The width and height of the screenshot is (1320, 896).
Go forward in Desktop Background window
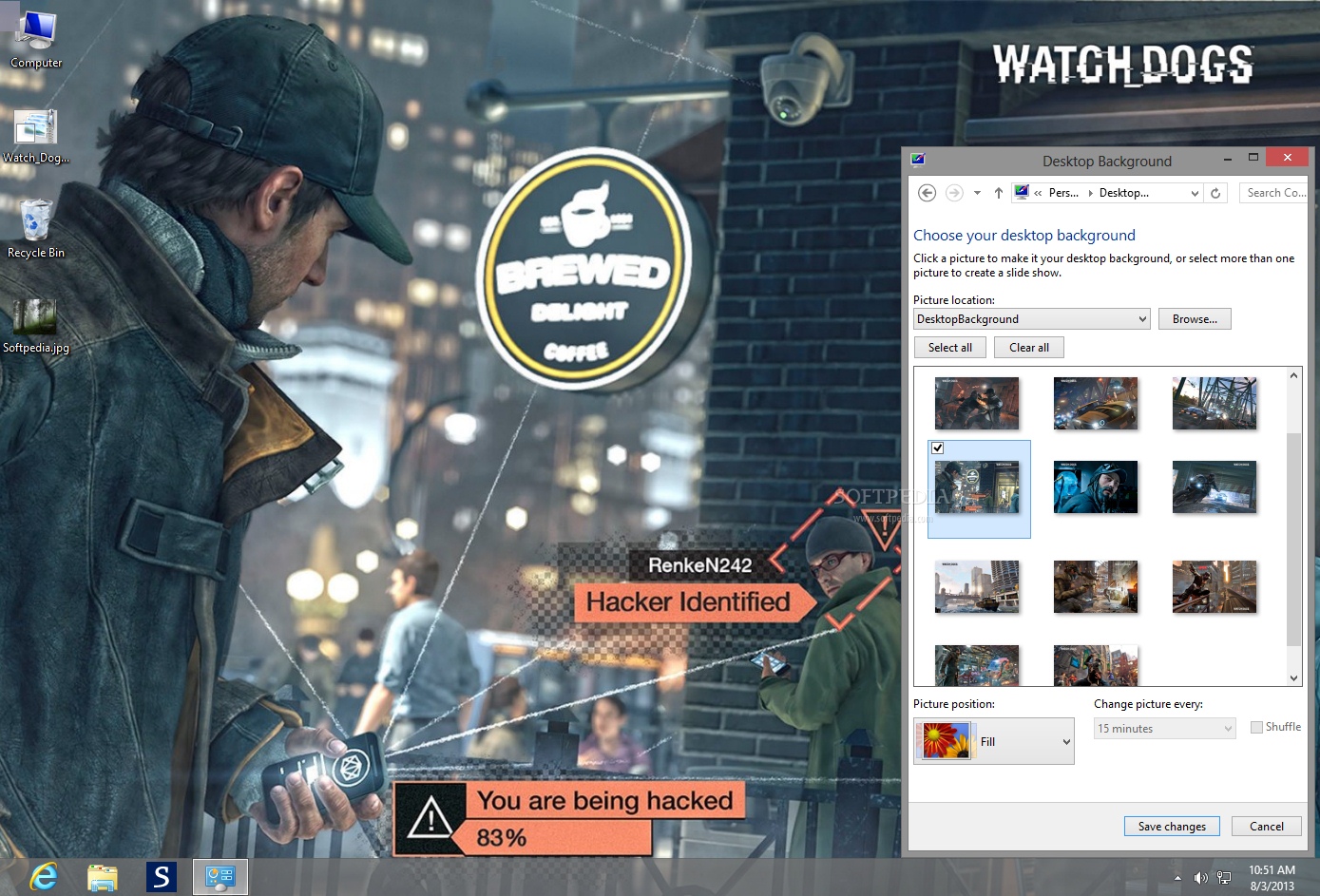click(954, 193)
